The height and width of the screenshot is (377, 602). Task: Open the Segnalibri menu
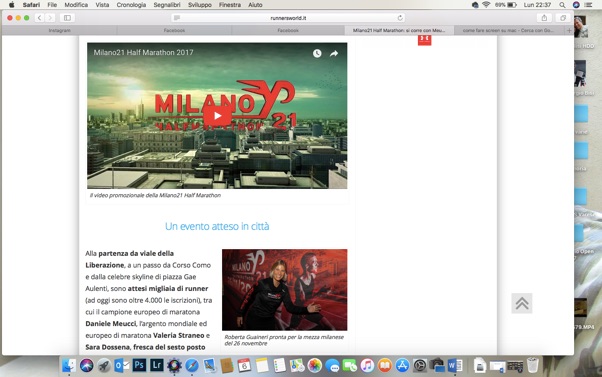pos(167,5)
